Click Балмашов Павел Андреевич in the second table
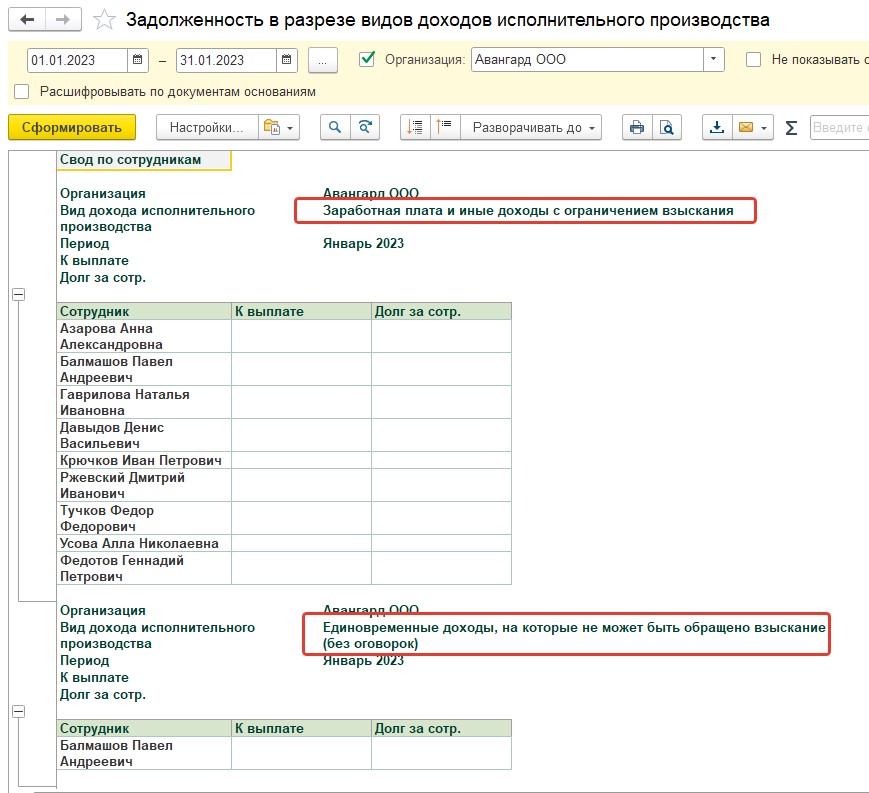 (x=144, y=753)
